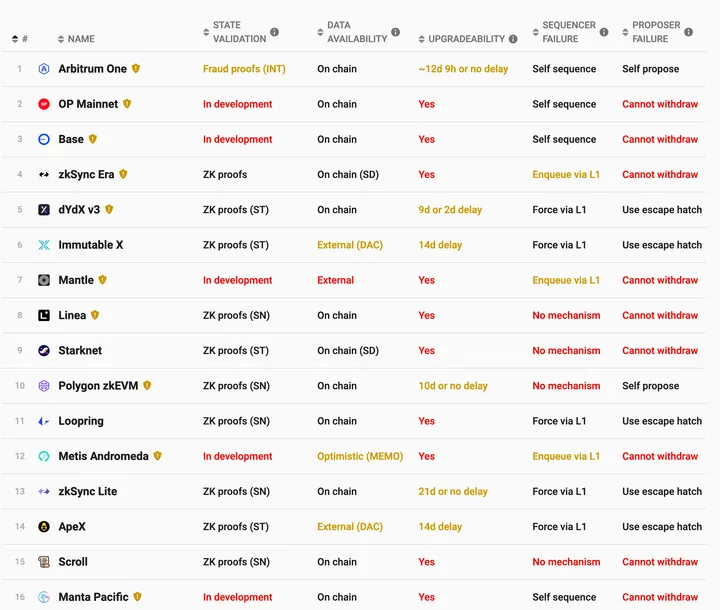Click the OP Mainnet red logo
The height and width of the screenshot is (610, 720).
tap(44, 104)
